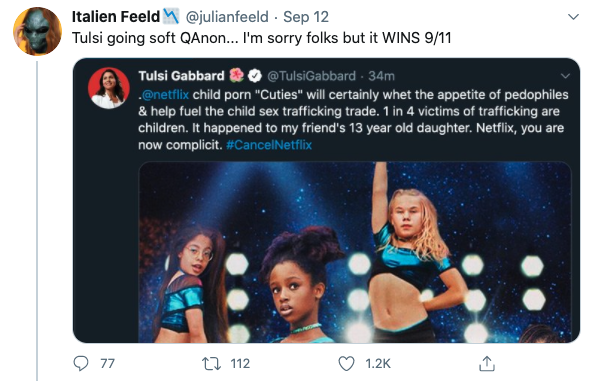Open the share upload icon
The width and height of the screenshot is (595, 381).
tap(487, 363)
